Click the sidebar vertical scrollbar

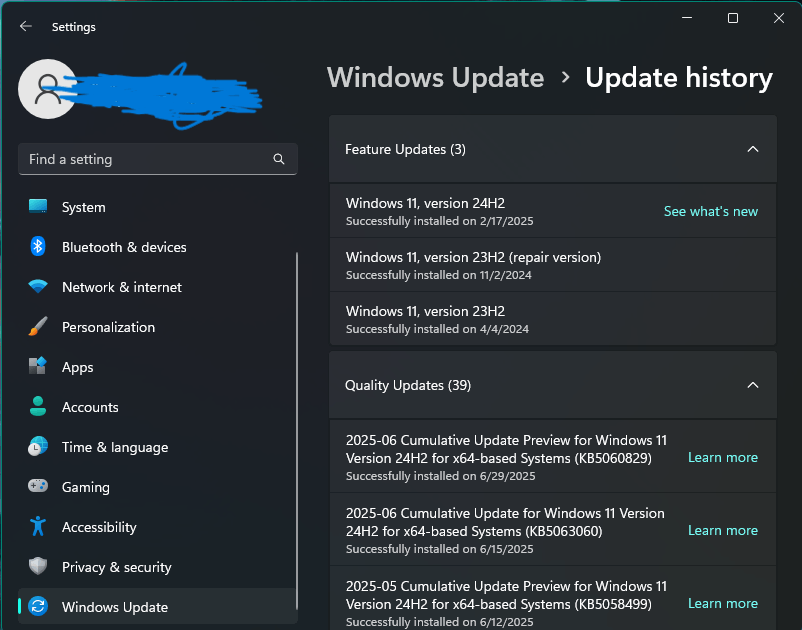pos(297,431)
